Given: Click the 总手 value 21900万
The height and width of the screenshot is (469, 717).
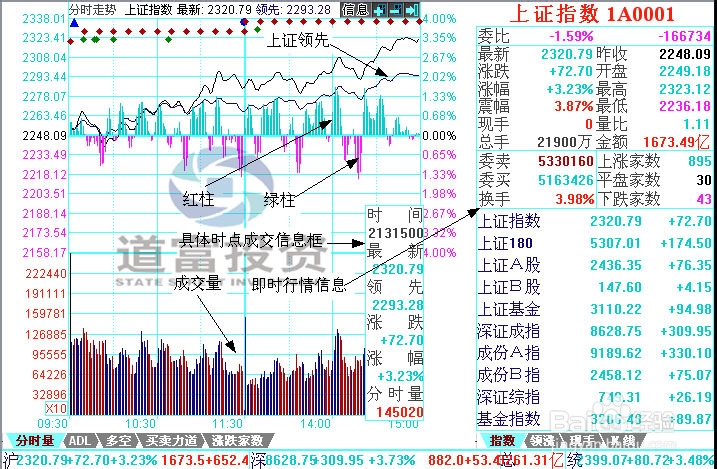Looking at the screenshot, I should pos(564,142).
